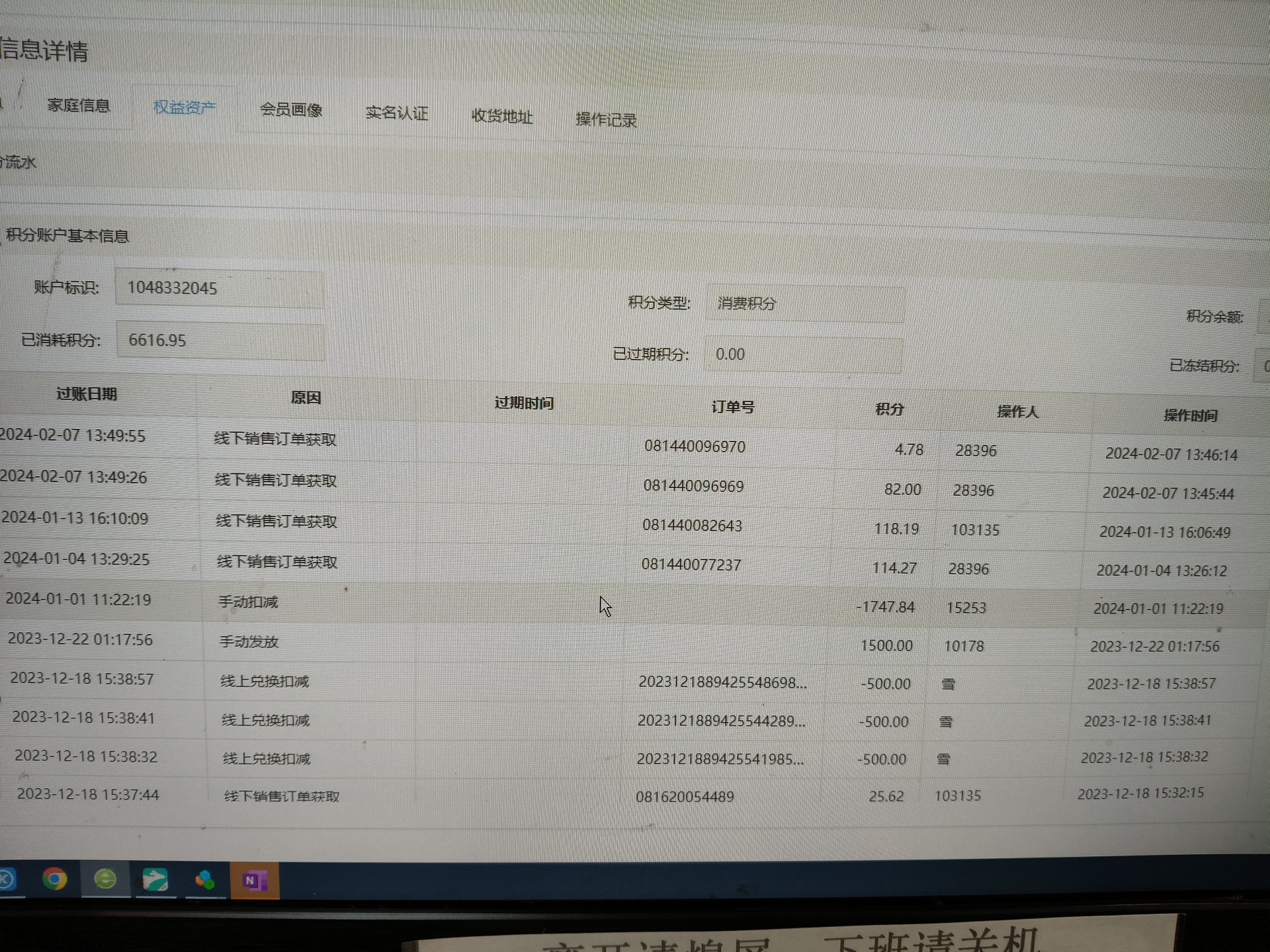1270x952 pixels.
Task: Click the 积分 column header
Action: (x=889, y=409)
